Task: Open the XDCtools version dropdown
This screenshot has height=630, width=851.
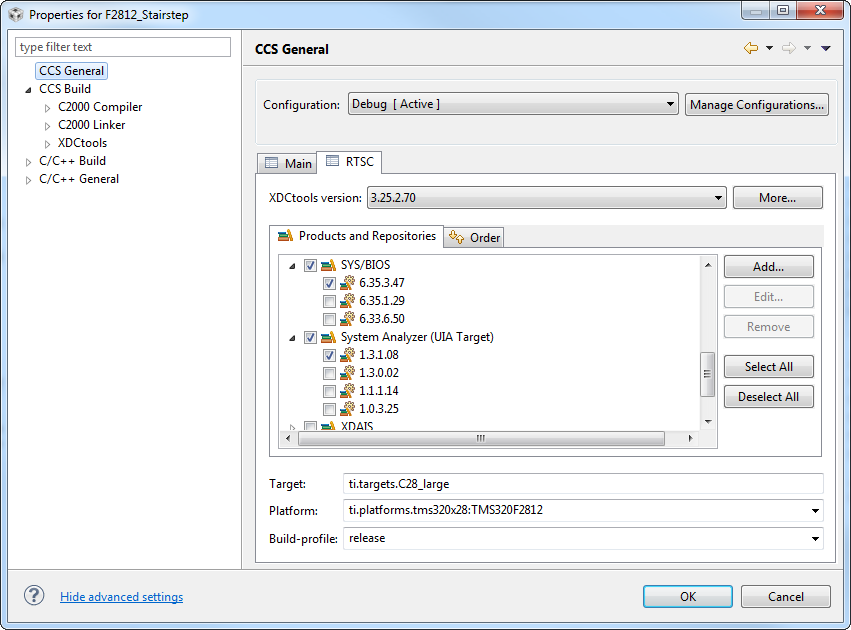Action: click(547, 198)
